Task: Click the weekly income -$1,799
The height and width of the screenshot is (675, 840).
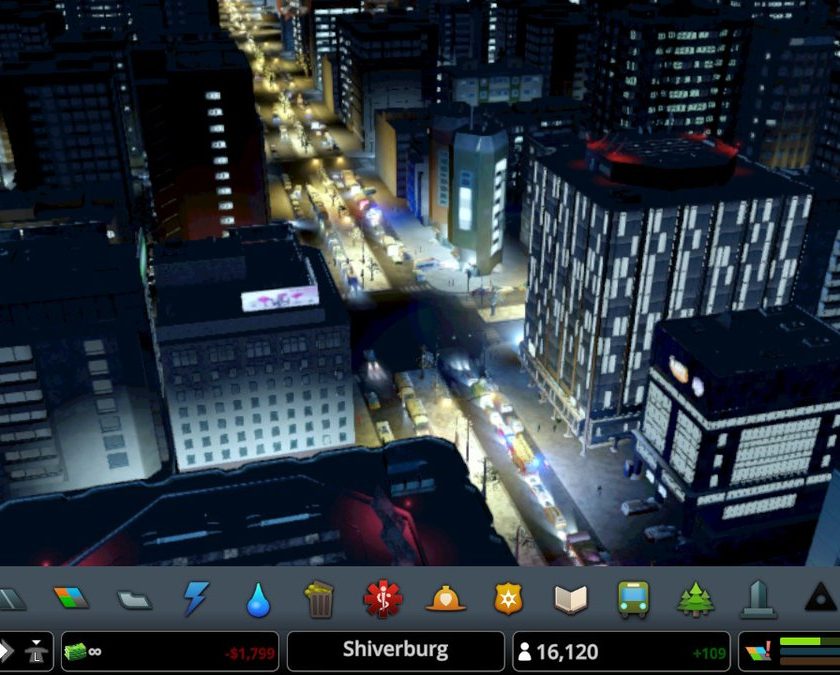Action: (250, 653)
